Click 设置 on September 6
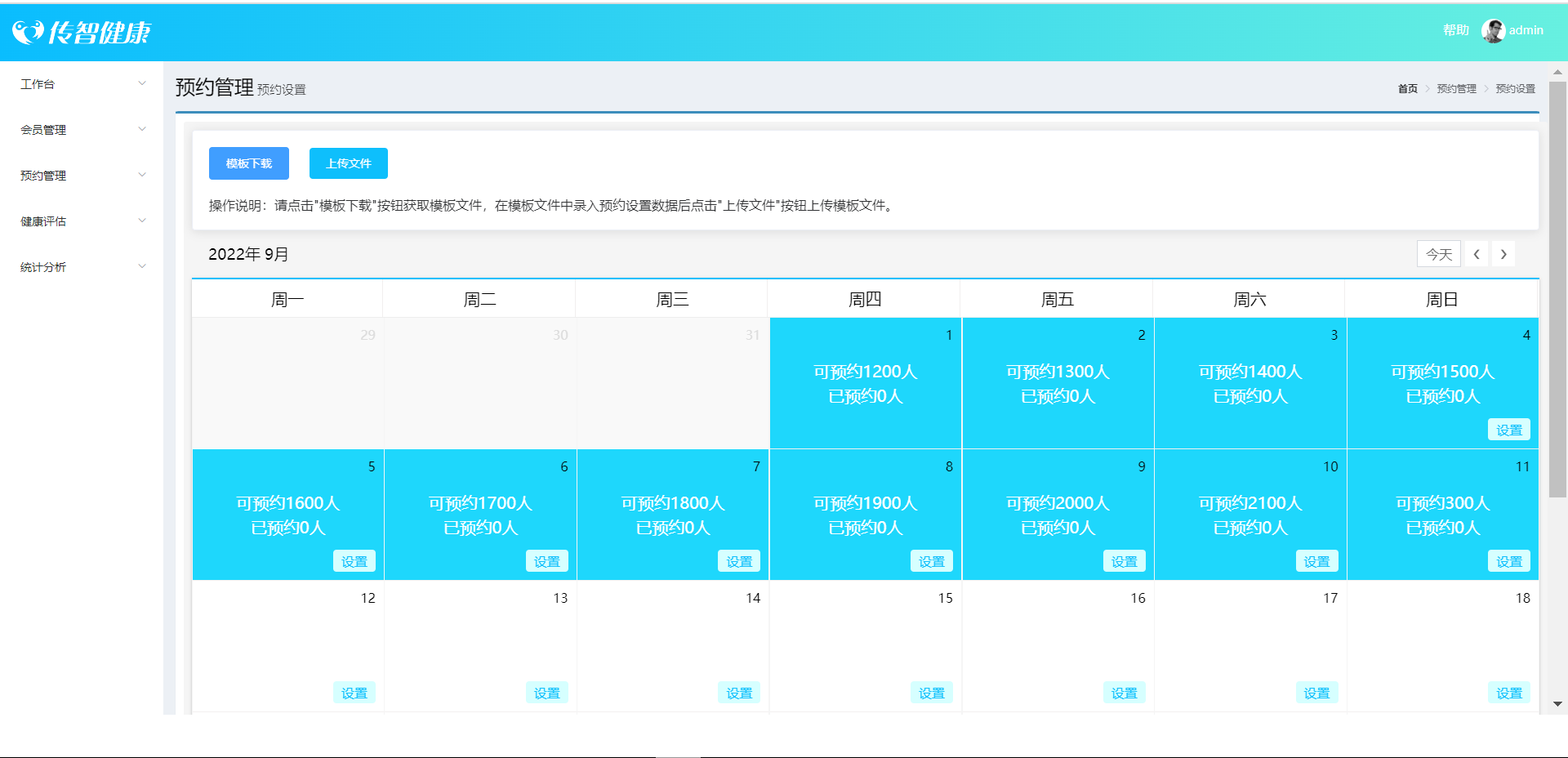1568x758 pixels. pyautogui.click(x=547, y=561)
